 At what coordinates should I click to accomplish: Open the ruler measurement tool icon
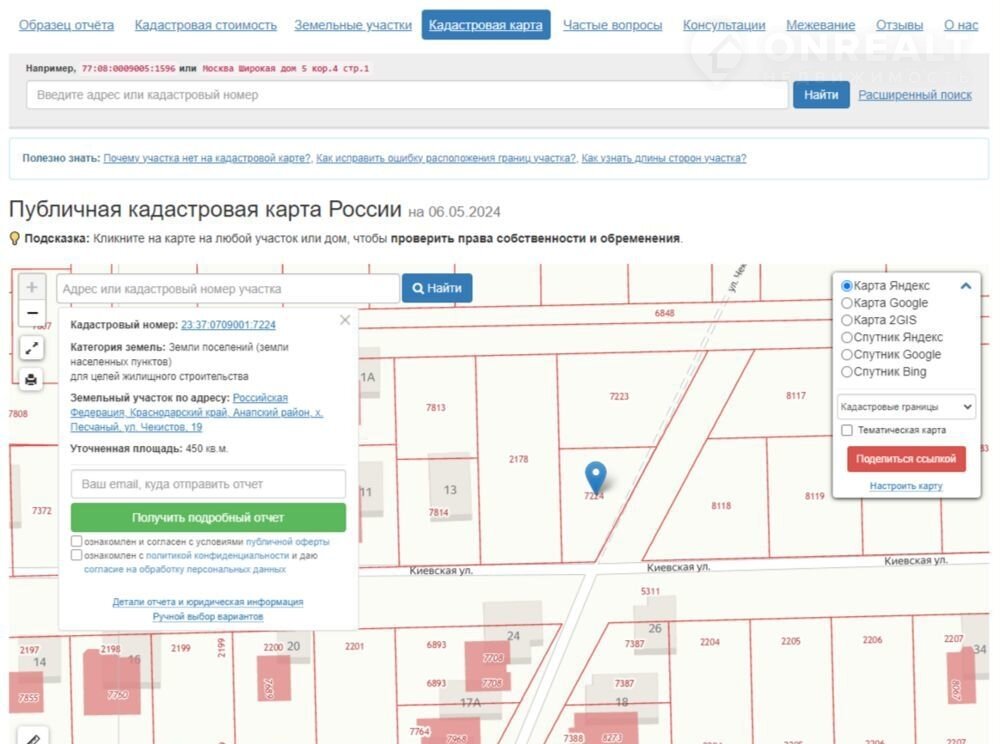pyautogui.click(x=32, y=739)
